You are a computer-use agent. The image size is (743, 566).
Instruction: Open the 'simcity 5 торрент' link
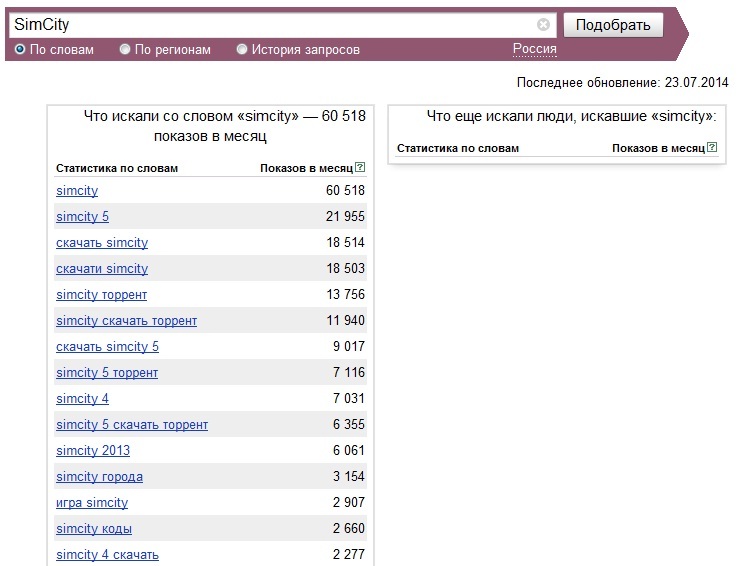107,373
